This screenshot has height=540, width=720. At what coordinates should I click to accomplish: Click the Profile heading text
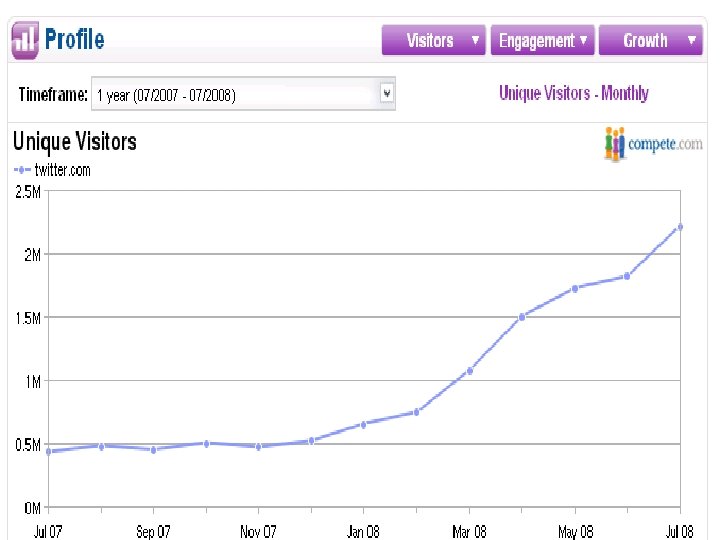point(74,39)
